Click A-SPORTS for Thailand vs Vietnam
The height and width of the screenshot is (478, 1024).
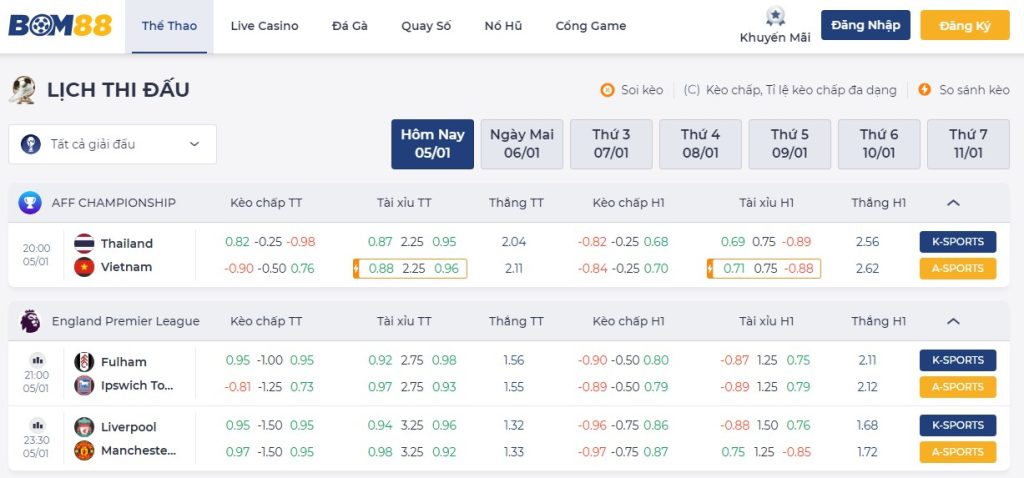958,268
